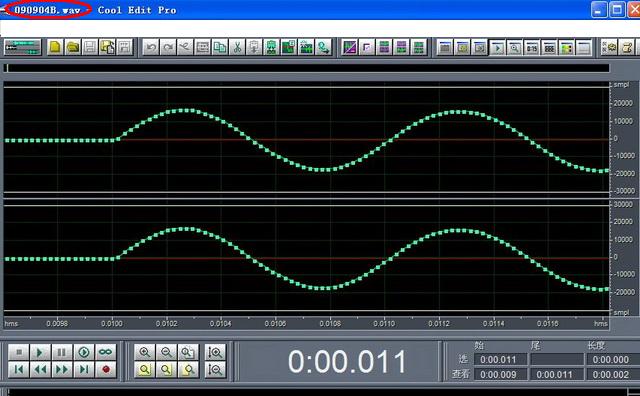This screenshot has height=396, width=640.
Task: Click the Create New File toolbar icon
Action: (55, 48)
